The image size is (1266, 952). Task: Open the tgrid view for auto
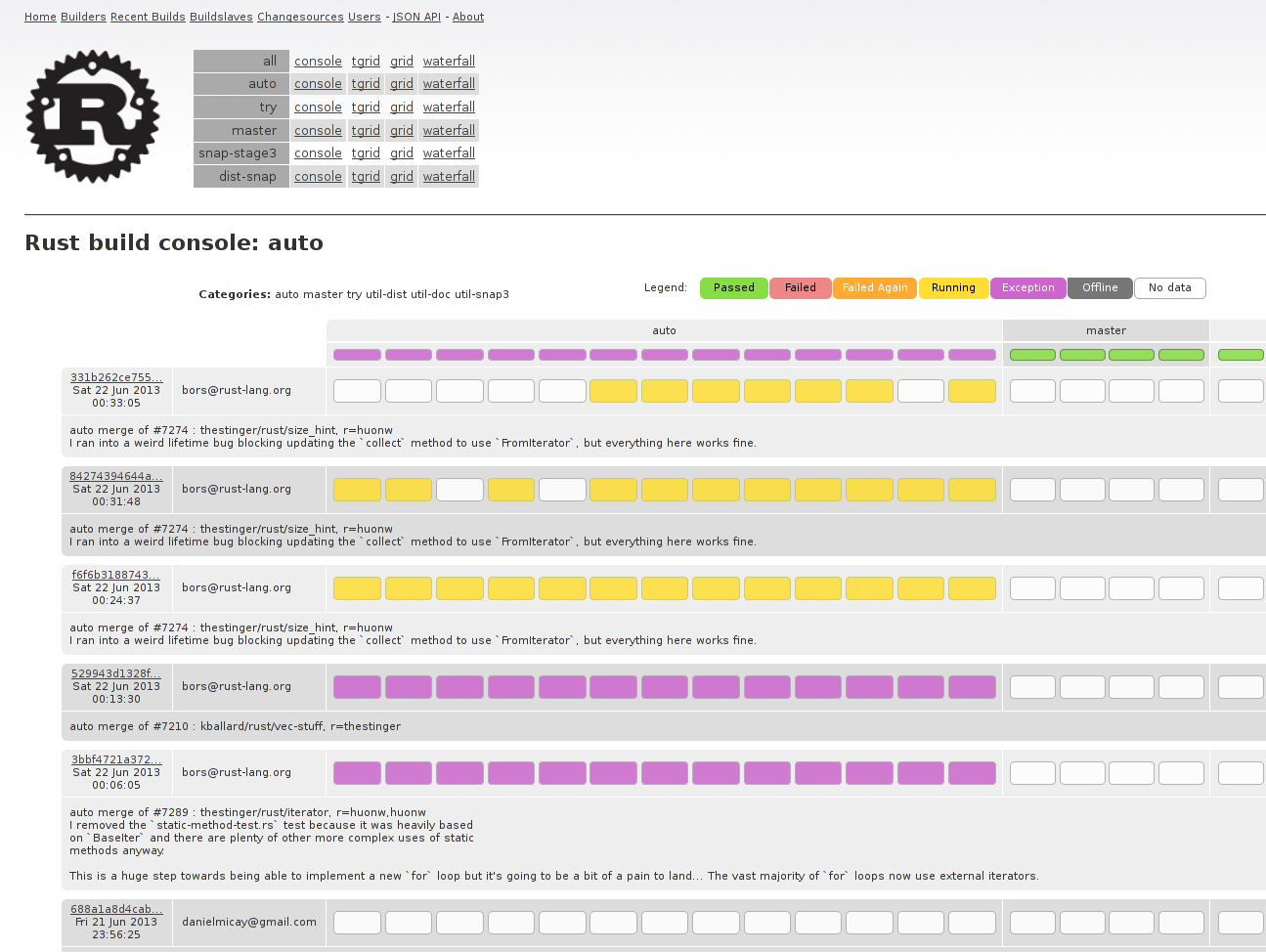(x=366, y=84)
